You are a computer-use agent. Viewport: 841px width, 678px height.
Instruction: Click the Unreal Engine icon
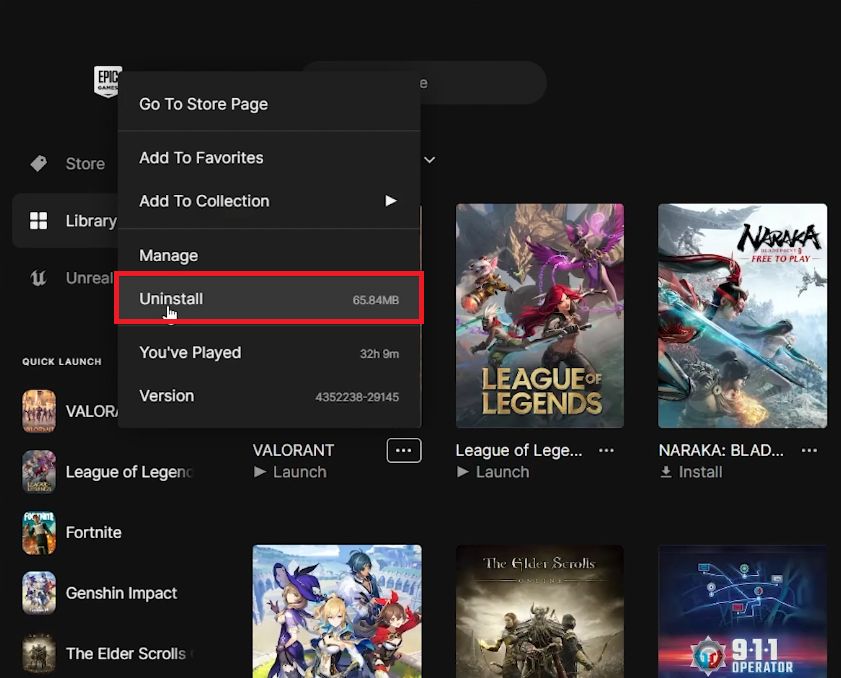tap(38, 278)
